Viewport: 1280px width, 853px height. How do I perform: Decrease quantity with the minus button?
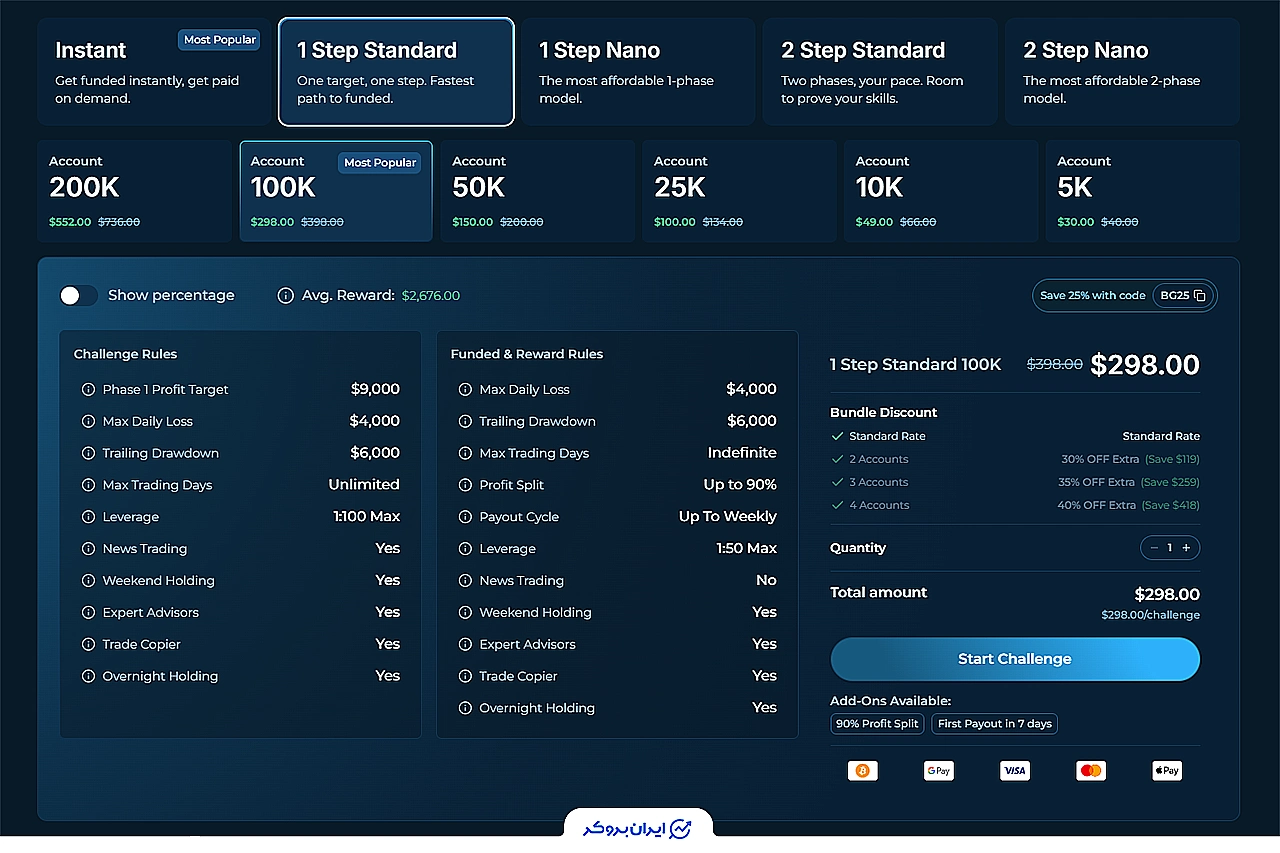[x=1154, y=548]
